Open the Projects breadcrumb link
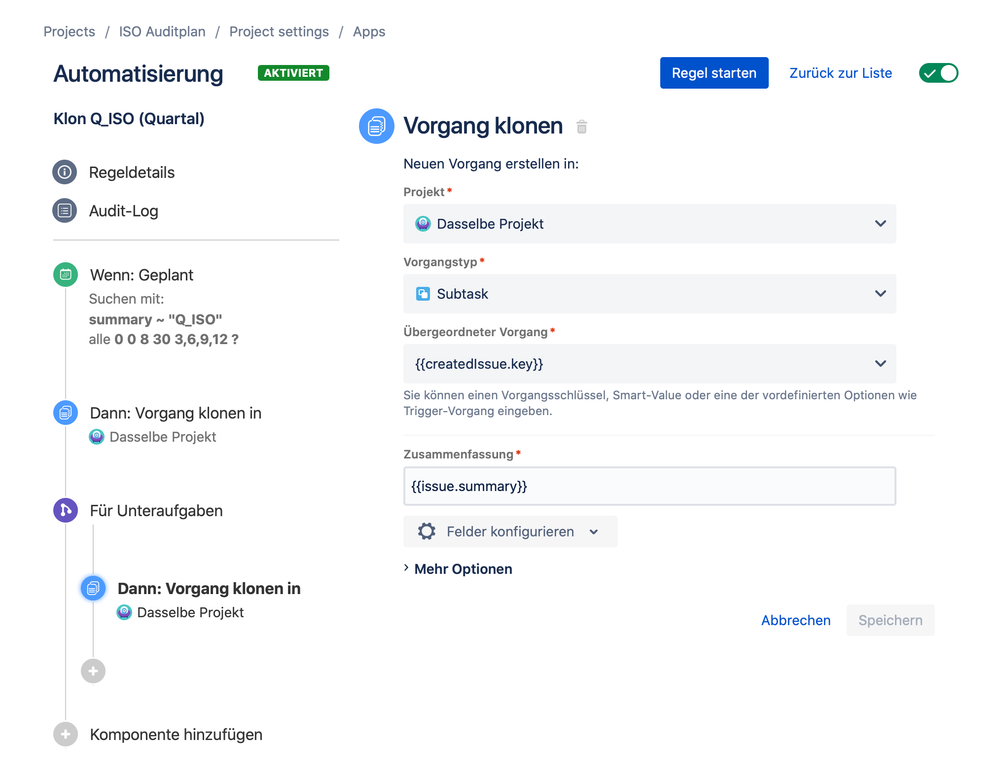 click(x=69, y=31)
